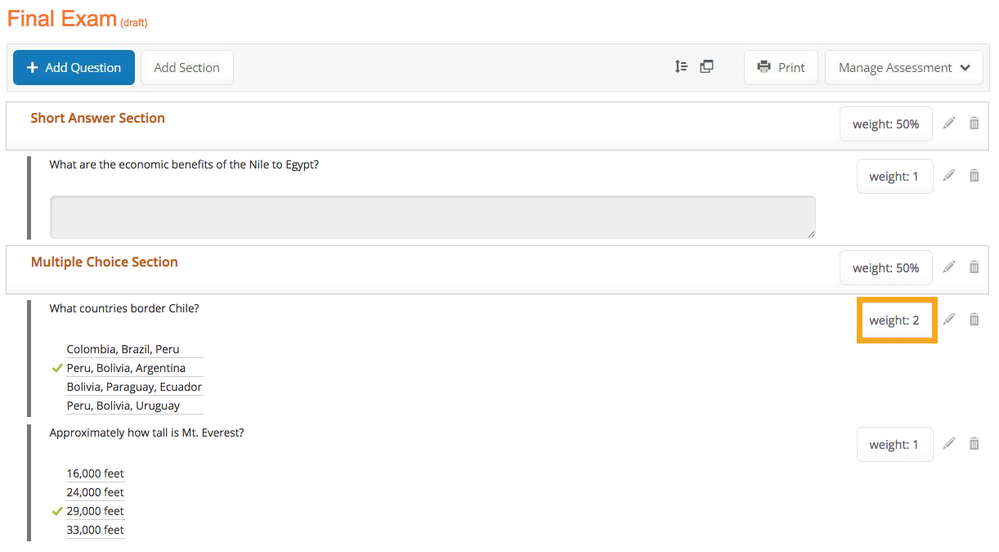999x552 pixels.
Task: Select answer Bolivia, Paraguay, Ecuador
Action: [x=134, y=387]
